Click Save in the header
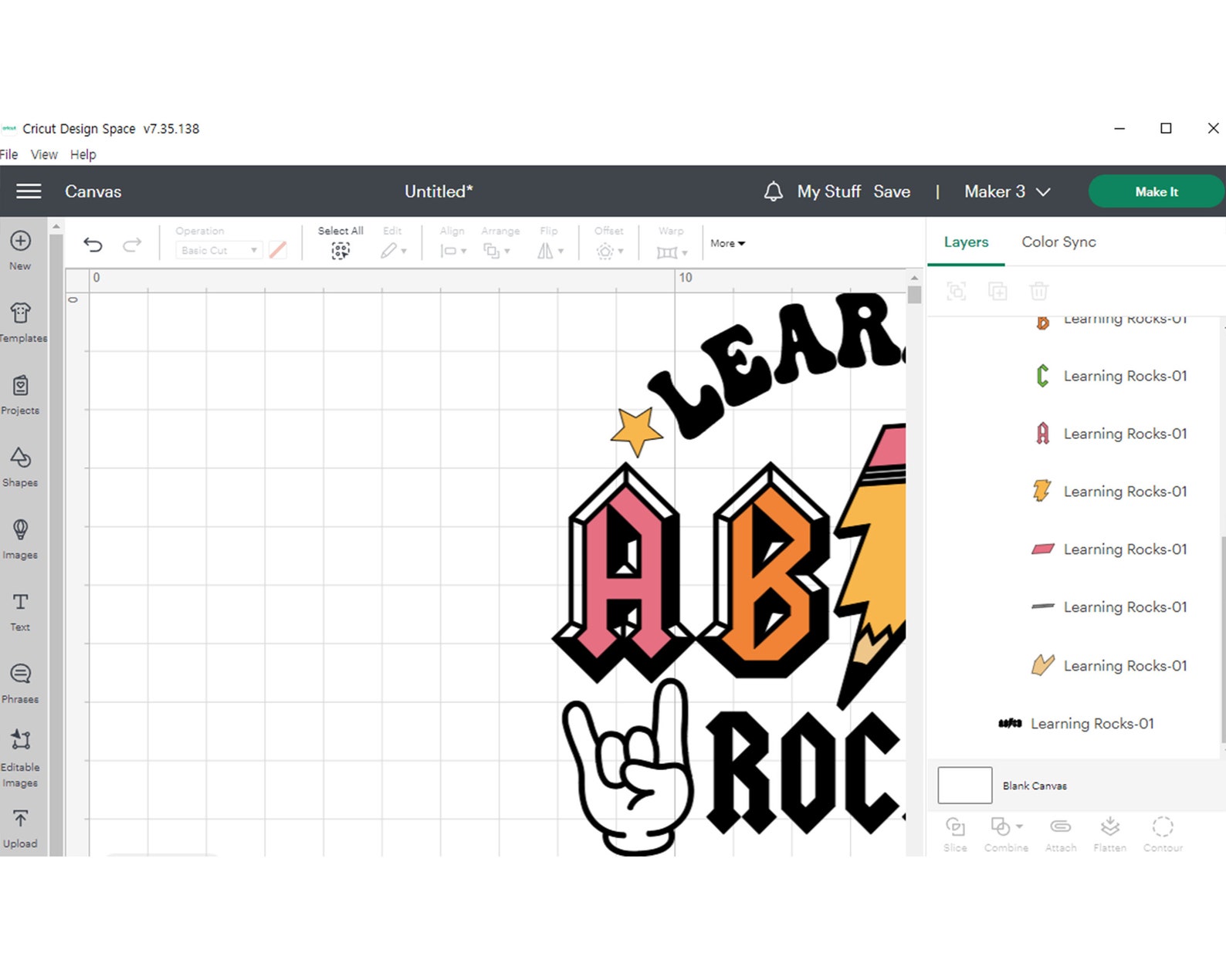1226x980 pixels. [892, 191]
